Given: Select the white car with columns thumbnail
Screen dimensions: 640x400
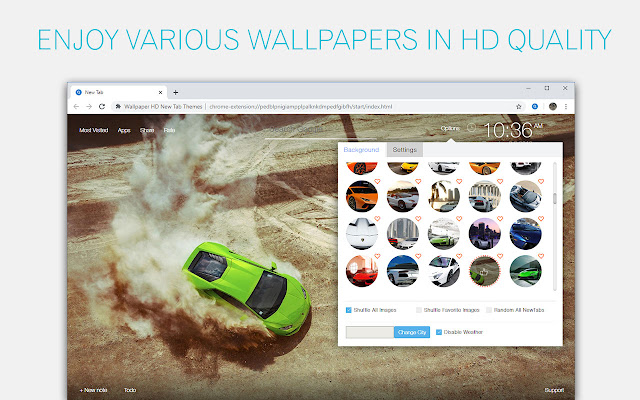Looking at the screenshot, I should [484, 196].
